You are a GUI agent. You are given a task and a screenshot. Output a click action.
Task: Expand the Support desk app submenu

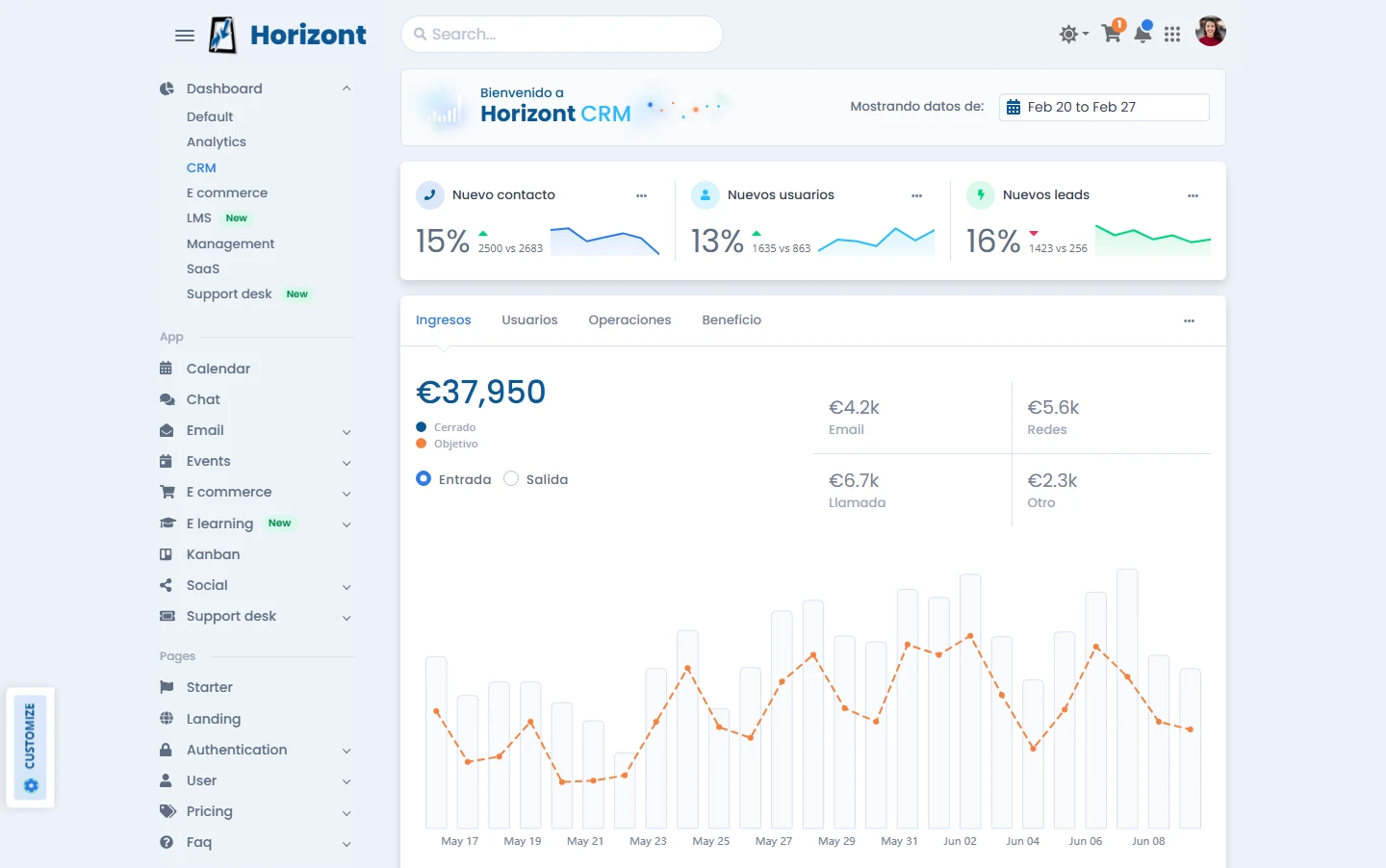click(256, 616)
